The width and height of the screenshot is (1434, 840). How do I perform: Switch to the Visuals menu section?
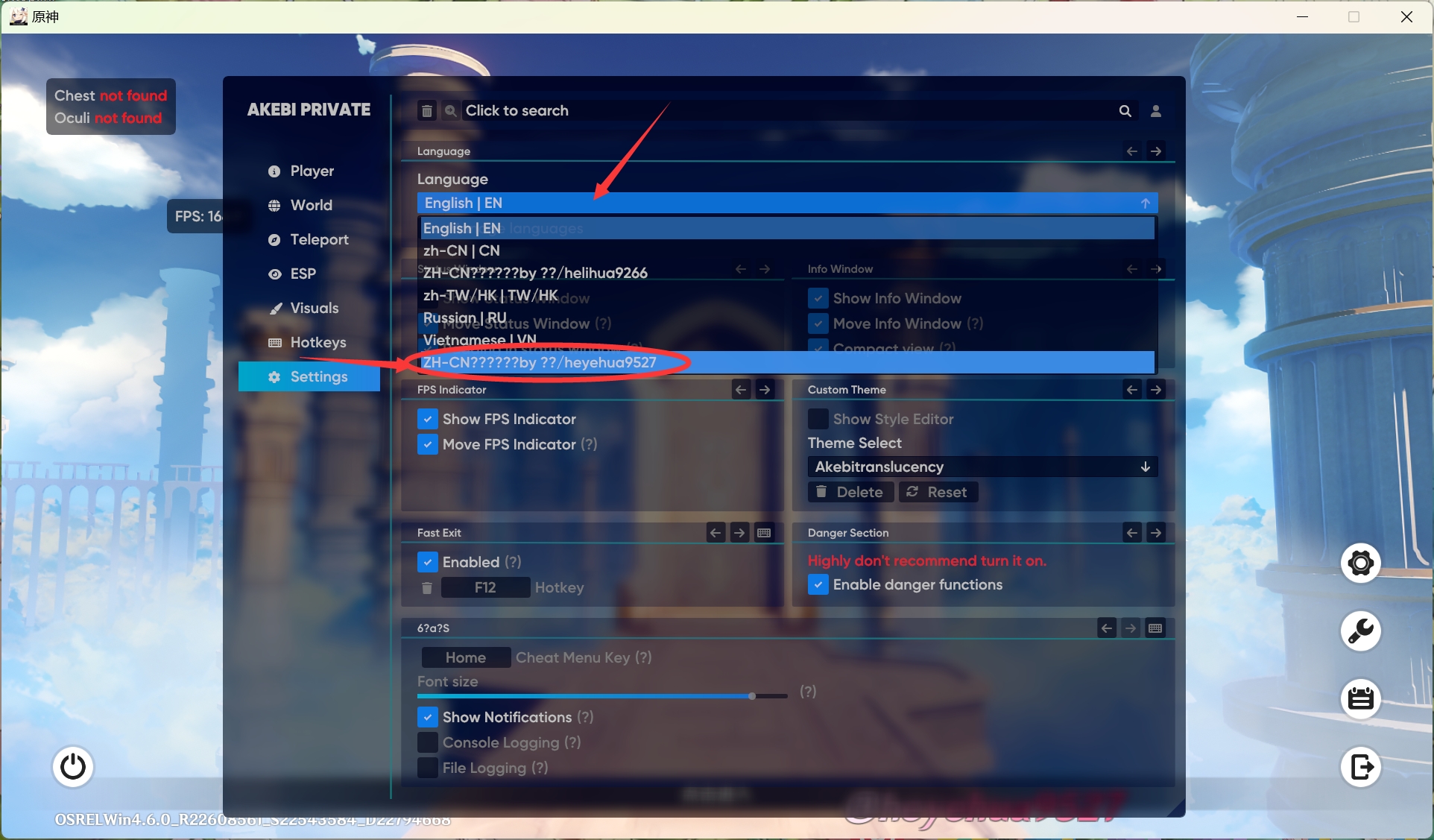314,308
